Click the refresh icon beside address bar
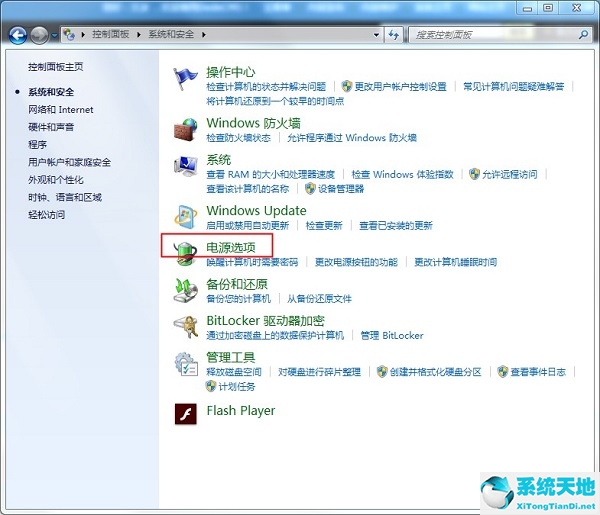The image size is (600, 515). pyautogui.click(x=394, y=35)
